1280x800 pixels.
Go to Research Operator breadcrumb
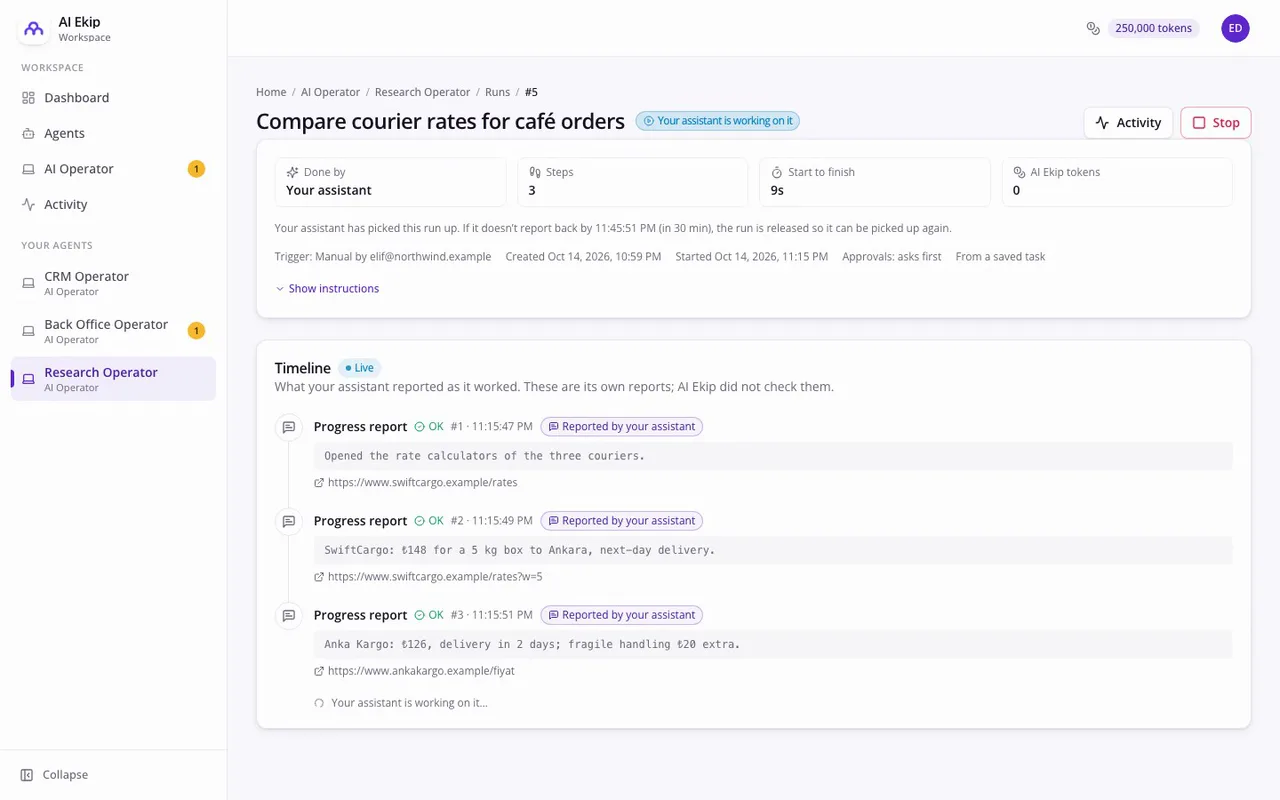(422, 92)
